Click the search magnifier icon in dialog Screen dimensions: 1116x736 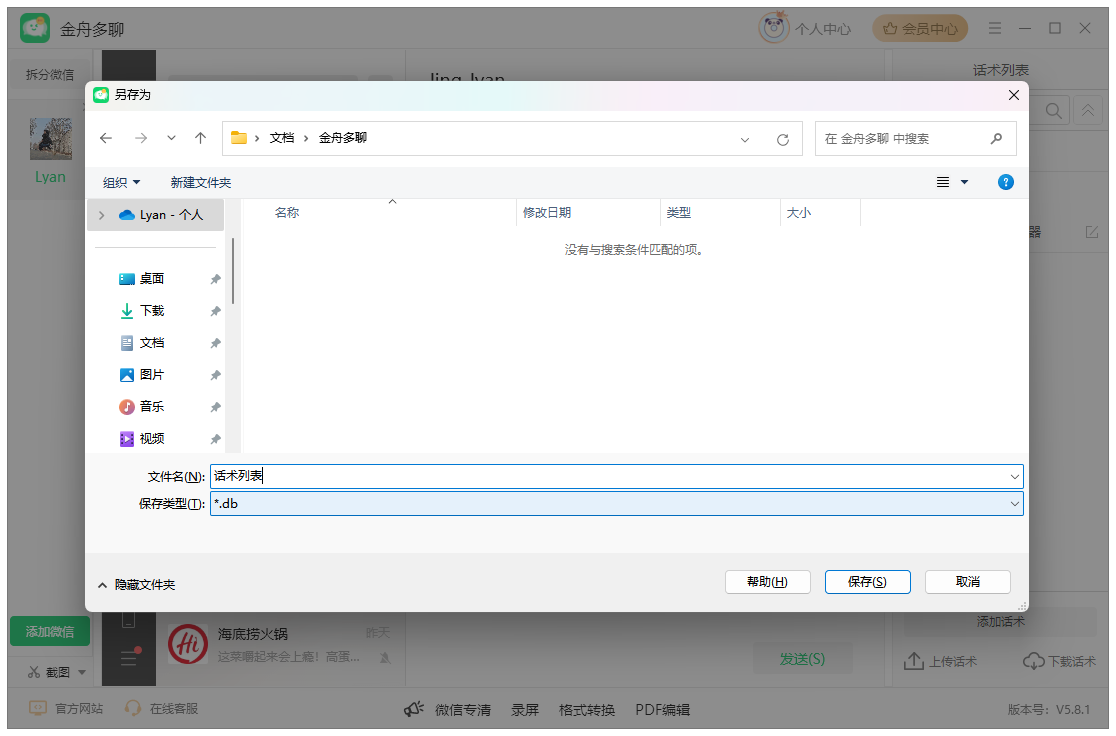(996, 139)
